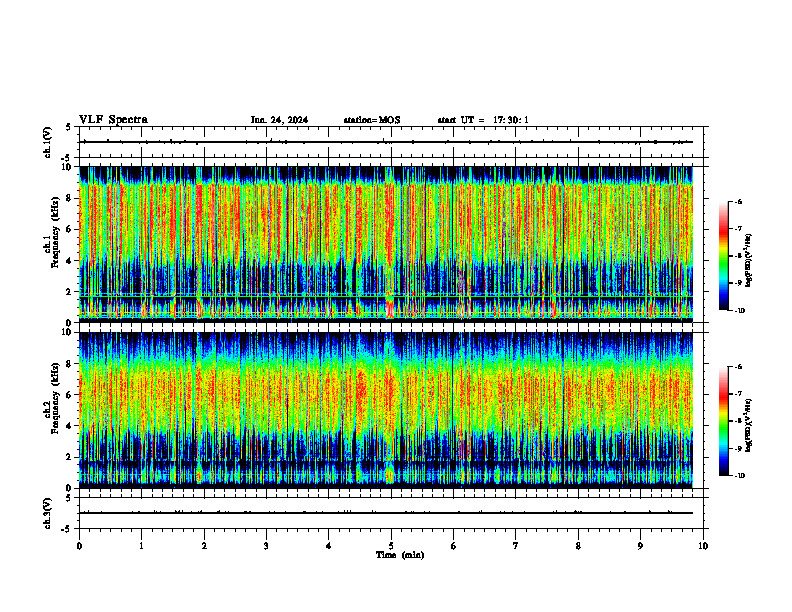Click the "start UT = 17:30: 1" text
This screenshot has width=792, height=612.
tap(483, 120)
